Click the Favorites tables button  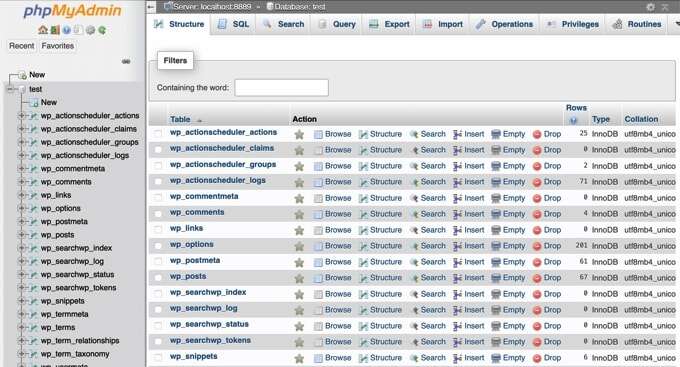point(58,46)
